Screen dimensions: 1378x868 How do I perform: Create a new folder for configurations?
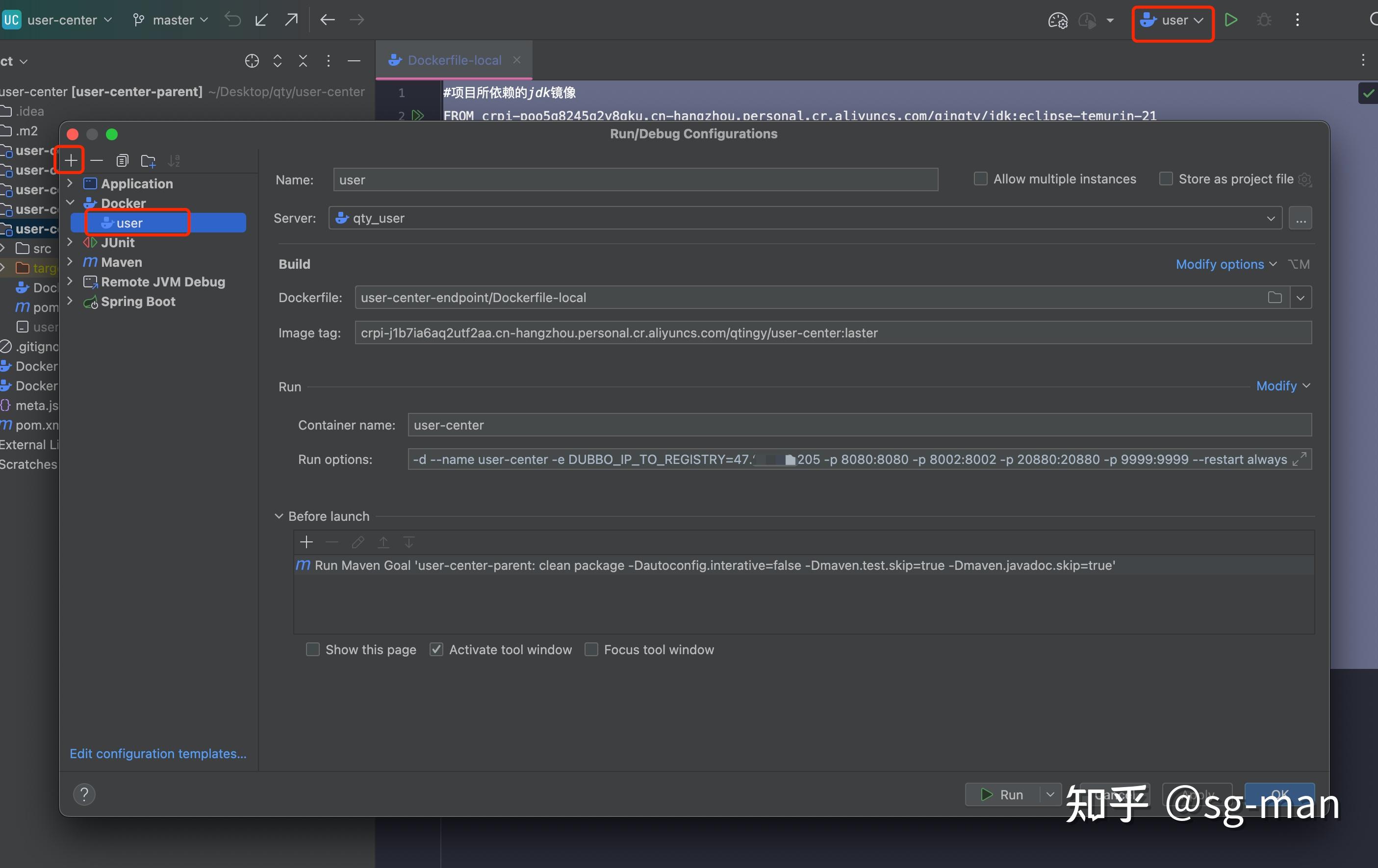click(148, 161)
